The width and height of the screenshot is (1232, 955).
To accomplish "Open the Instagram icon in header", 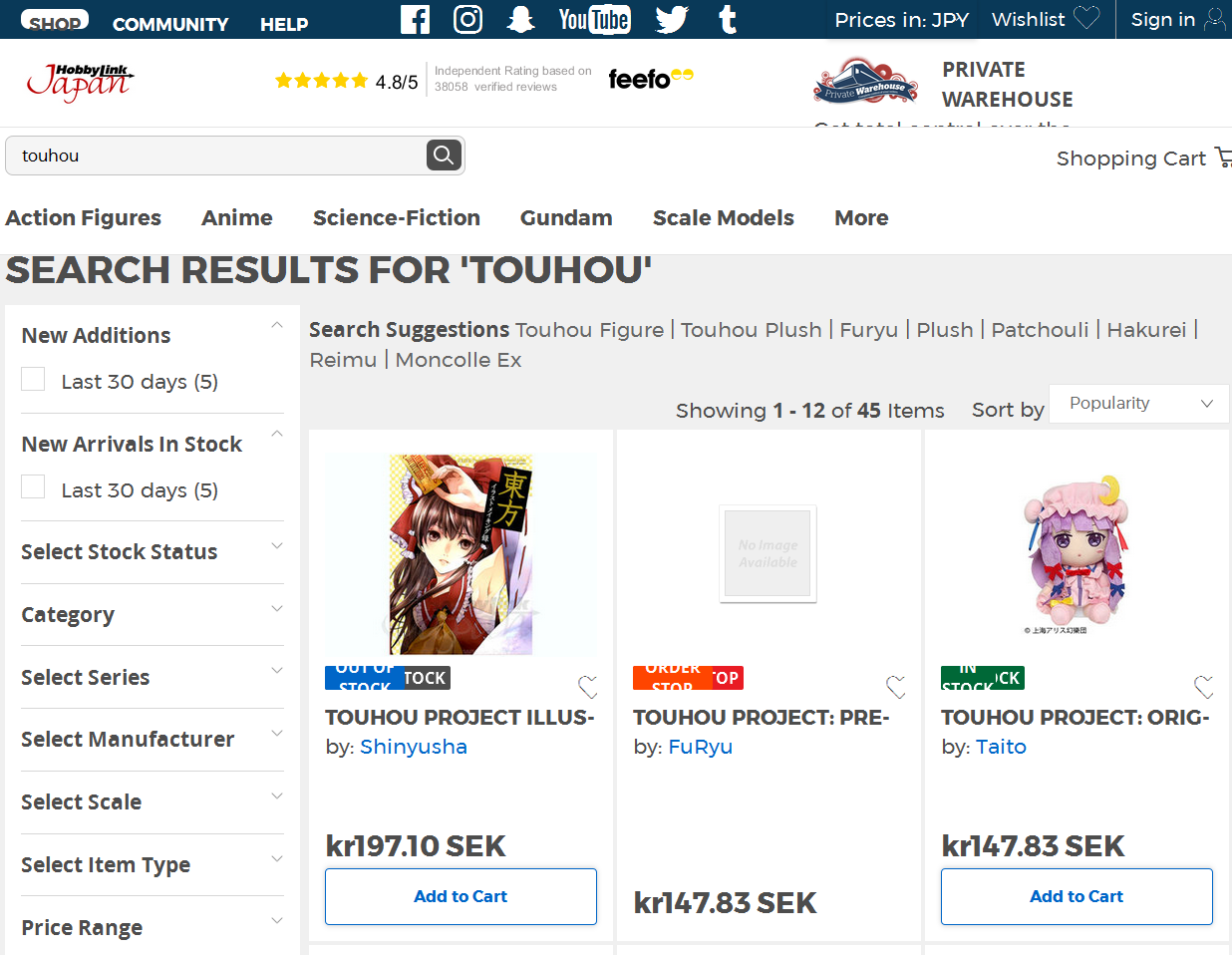I will pyautogui.click(x=467, y=19).
